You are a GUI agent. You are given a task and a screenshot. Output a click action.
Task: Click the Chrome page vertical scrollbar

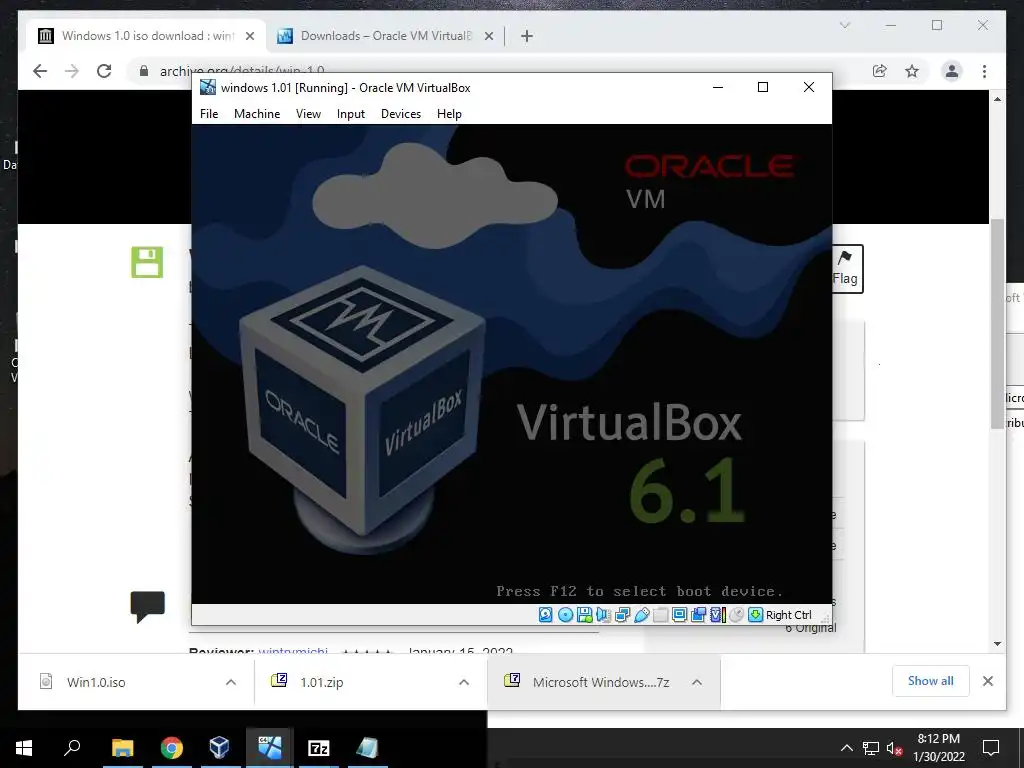pos(997,323)
